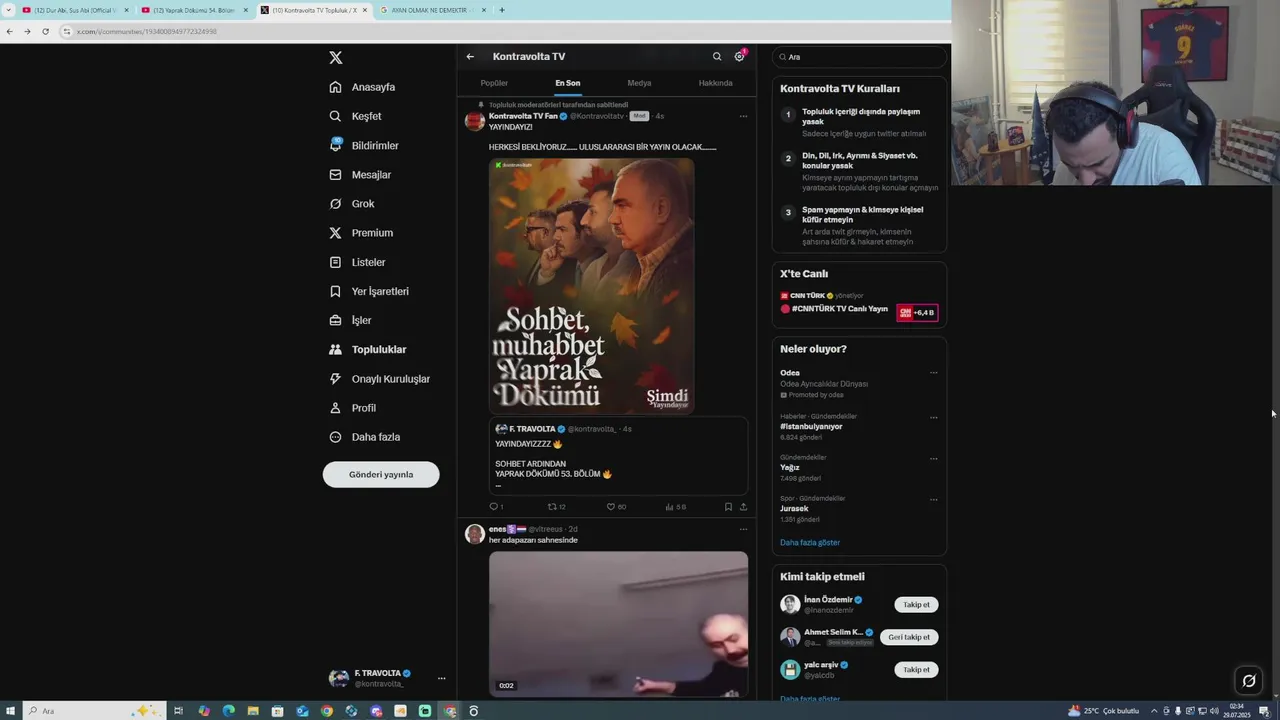Open more options on enes post

743,529
